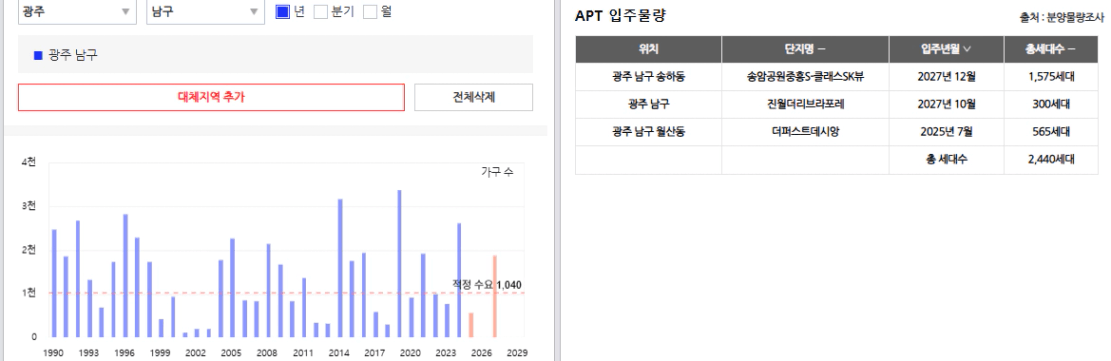This screenshot has height=361, width=1111.
Task: Click the APT 입주물량 heading
Action: (621, 16)
